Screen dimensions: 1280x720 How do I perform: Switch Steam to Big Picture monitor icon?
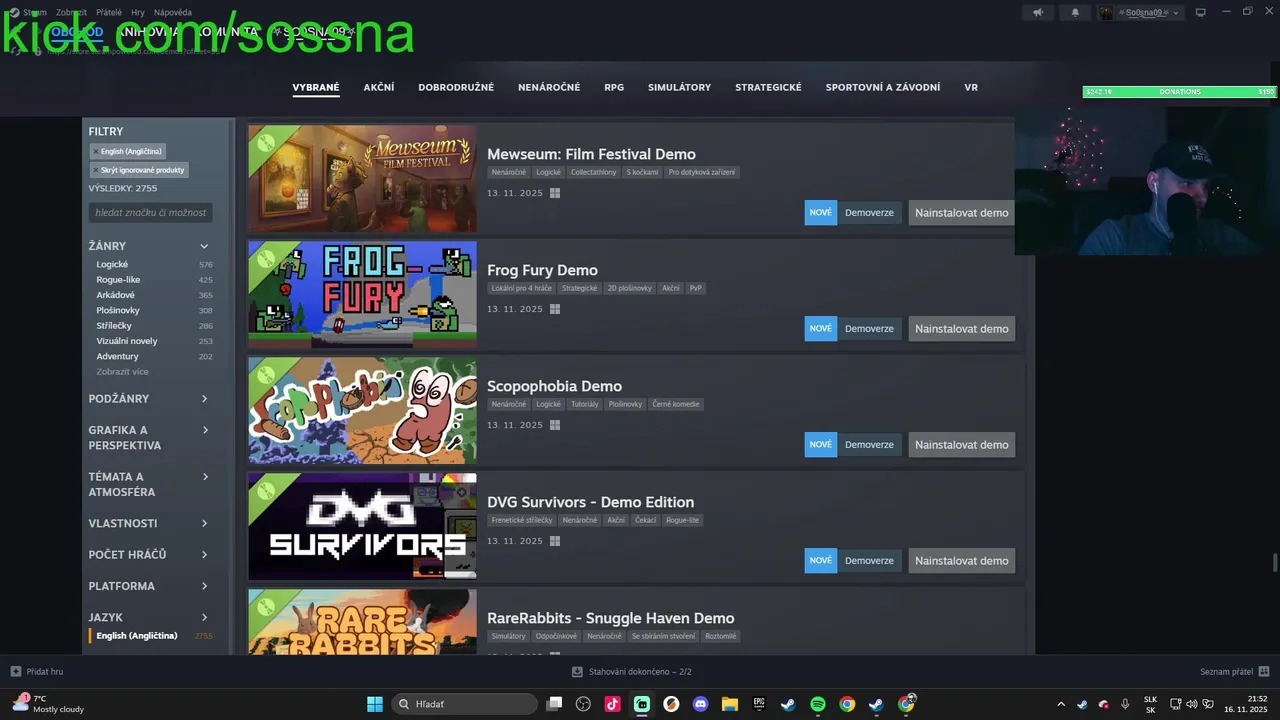point(1201,12)
